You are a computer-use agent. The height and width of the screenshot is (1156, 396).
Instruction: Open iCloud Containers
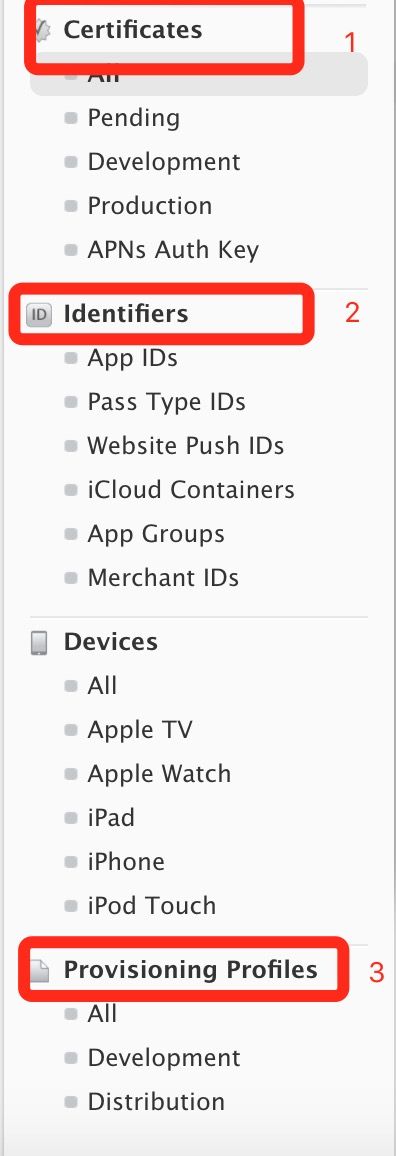pyautogui.click(x=191, y=490)
